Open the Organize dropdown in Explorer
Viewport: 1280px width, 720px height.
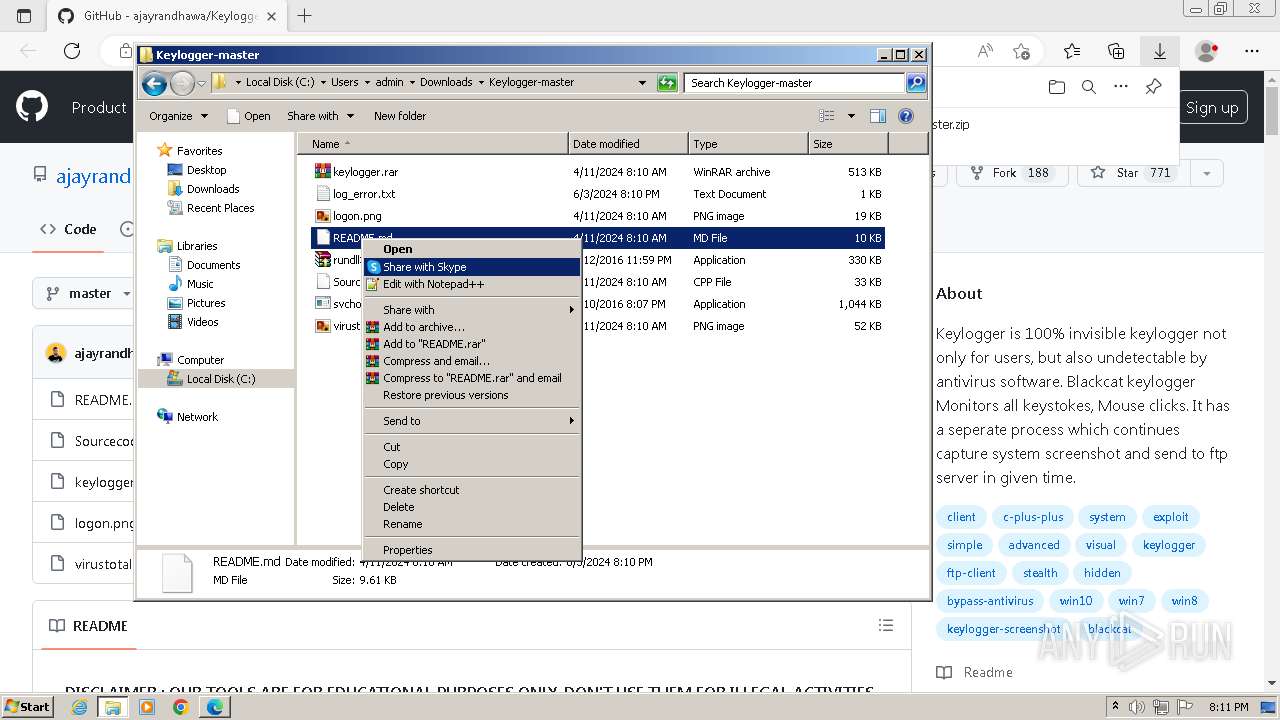[178, 116]
